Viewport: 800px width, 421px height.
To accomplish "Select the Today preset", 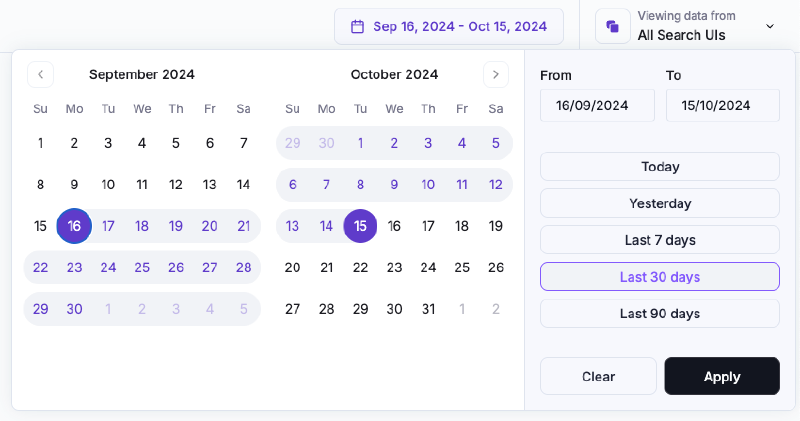I will (x=660, y=166).
